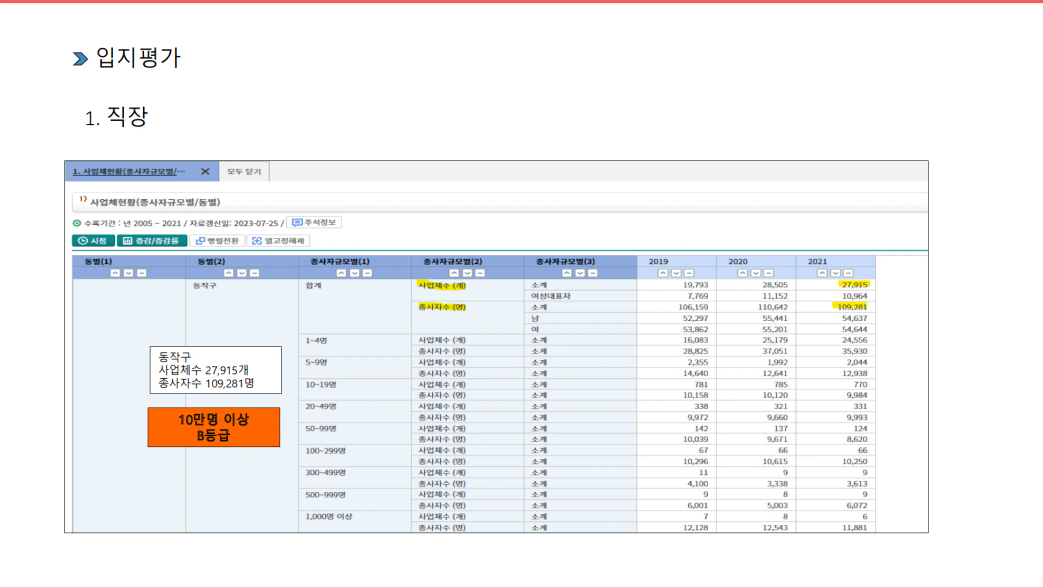1043x587 pixels.
Task: Reset sorting on 종사자규모별(2) column
Action: click(x=480, y=273)
